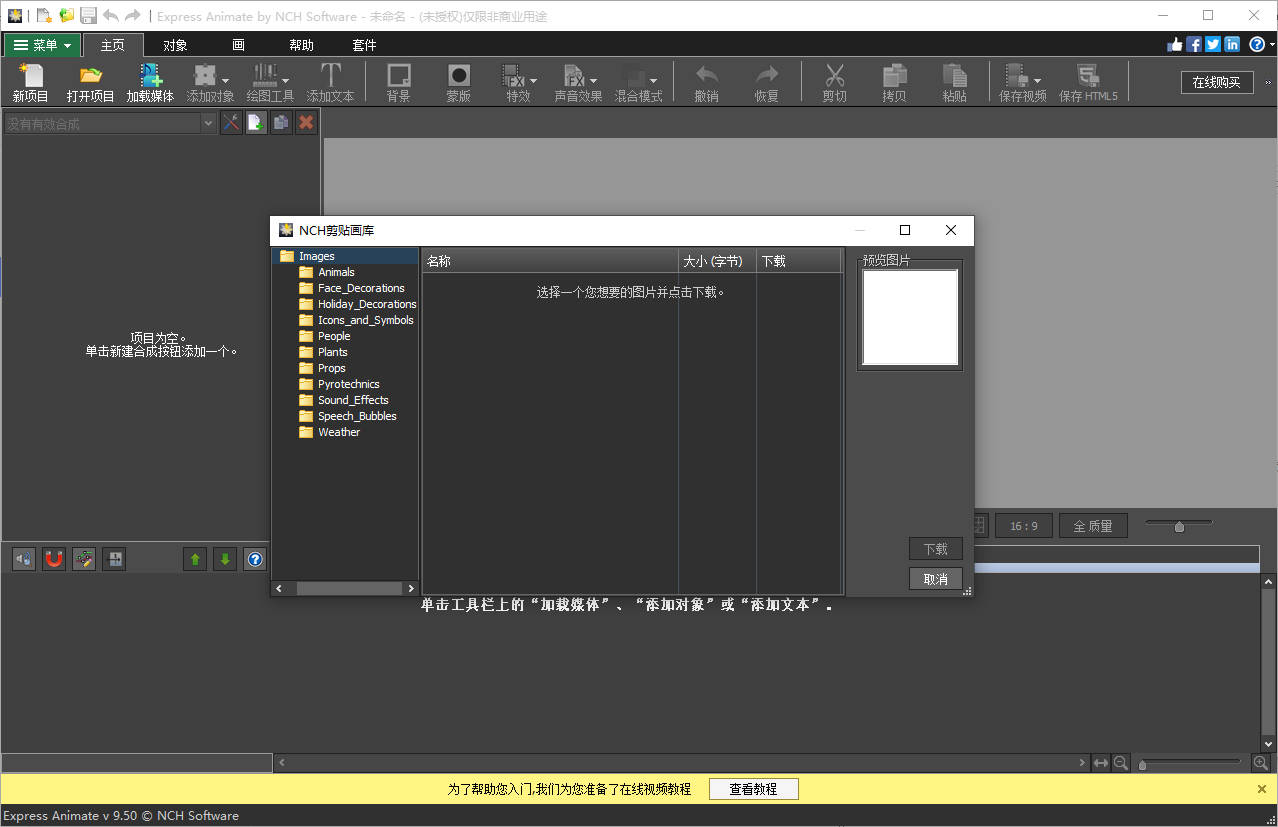Click the thumbs-up like icon

(1175, 45)
